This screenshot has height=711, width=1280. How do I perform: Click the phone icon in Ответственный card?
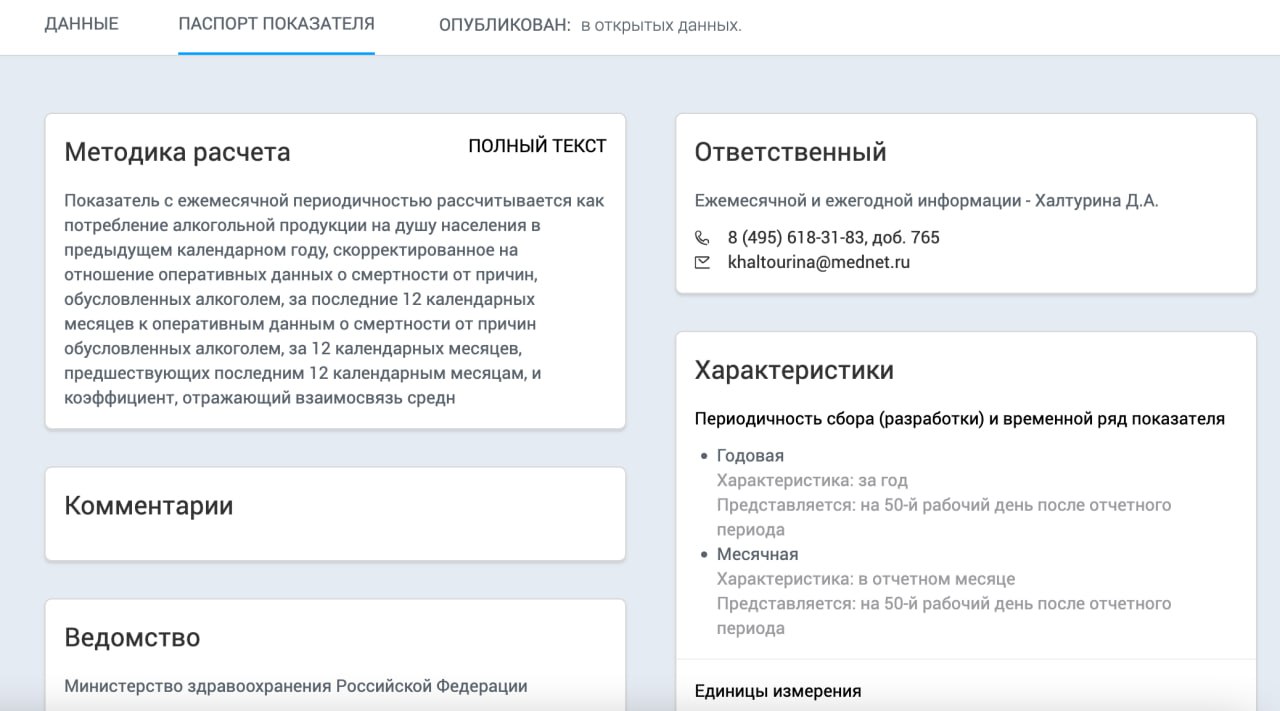tap(702, 238)
